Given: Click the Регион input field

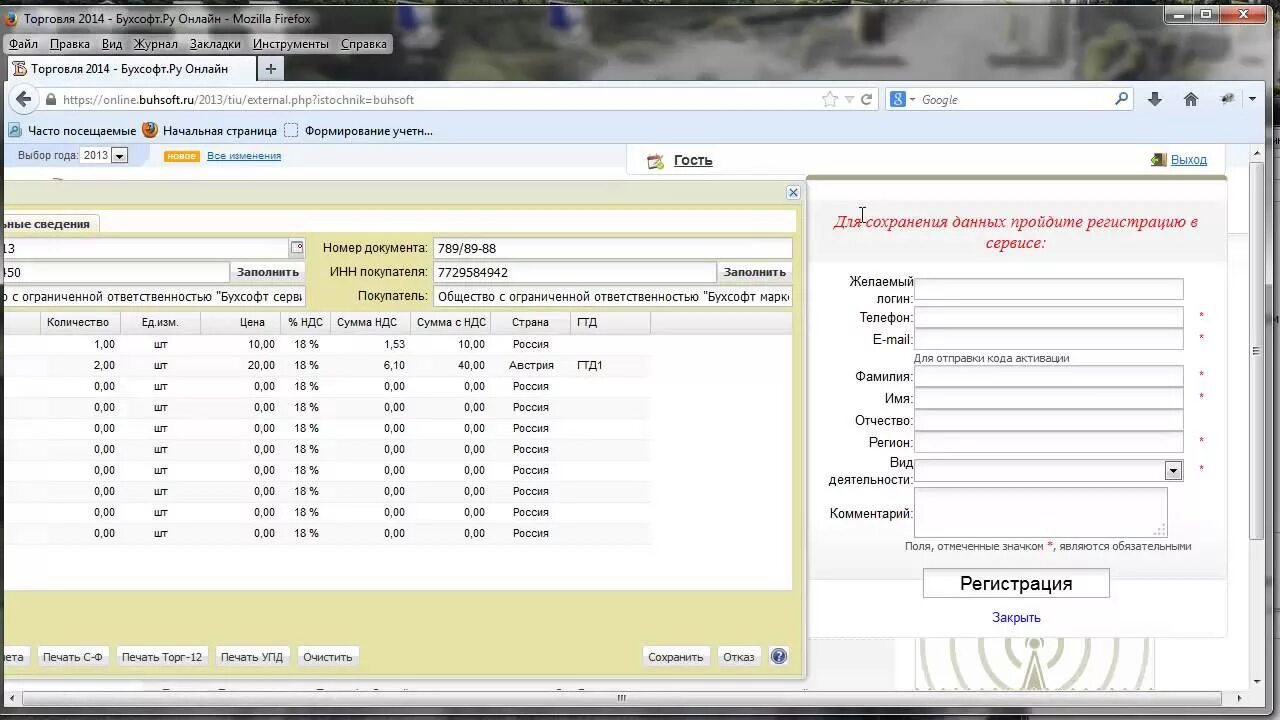Looking at the screenshot, I should point(1048,442).
